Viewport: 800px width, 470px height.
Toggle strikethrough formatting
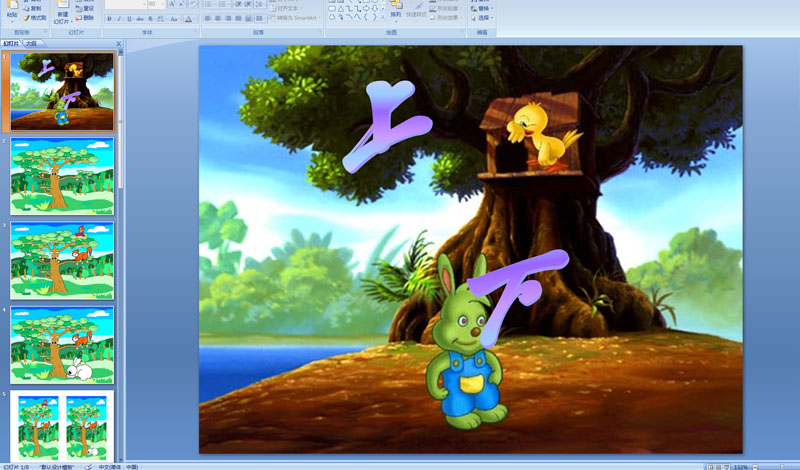140,19
